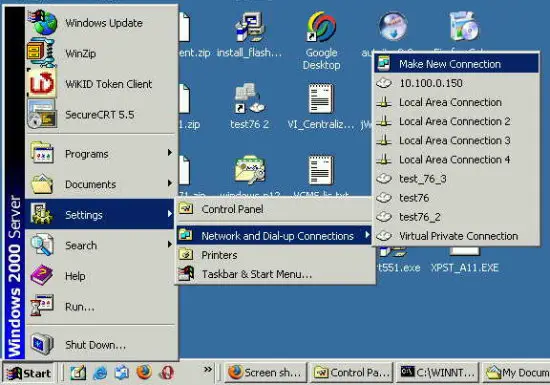Viewport: 550px width, 385px height.
Task: Open Local Area Connection 3
Action: 456,140
